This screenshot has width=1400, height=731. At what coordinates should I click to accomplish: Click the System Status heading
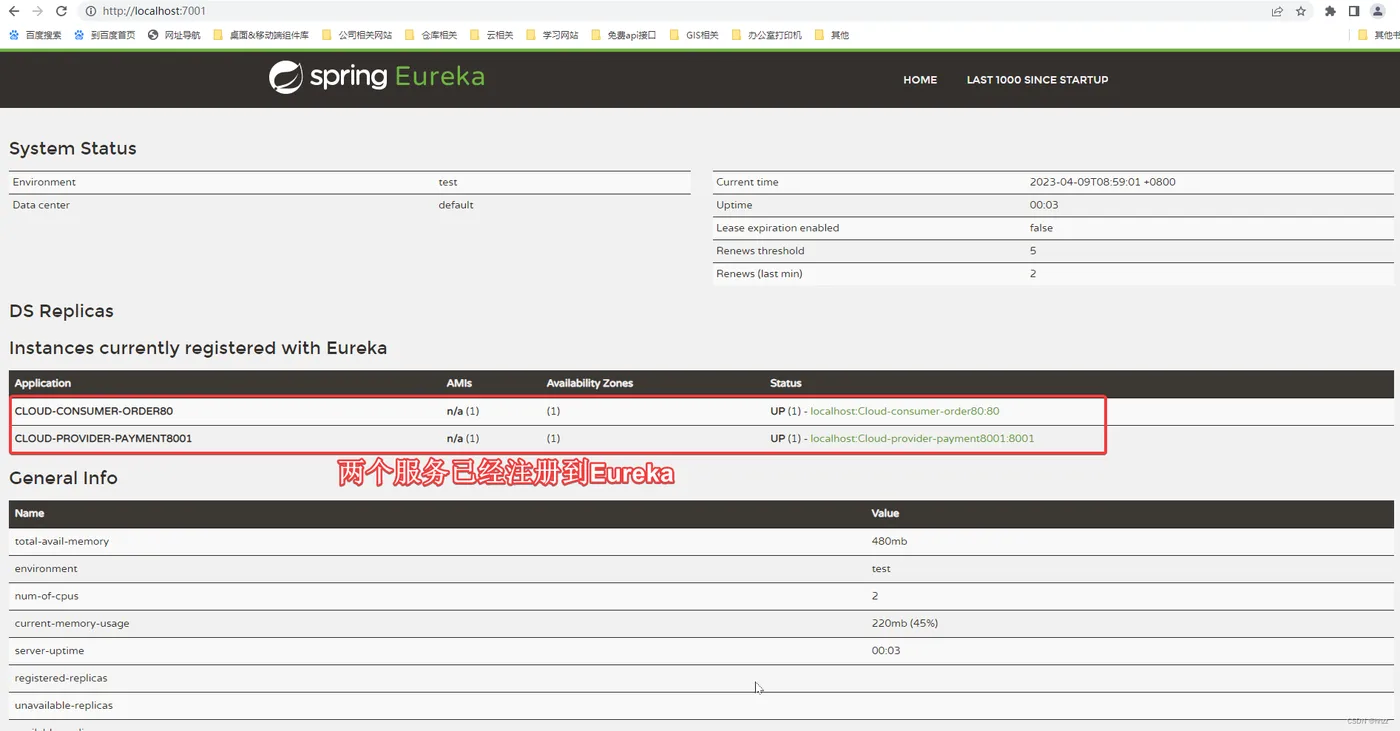[73, 148]
